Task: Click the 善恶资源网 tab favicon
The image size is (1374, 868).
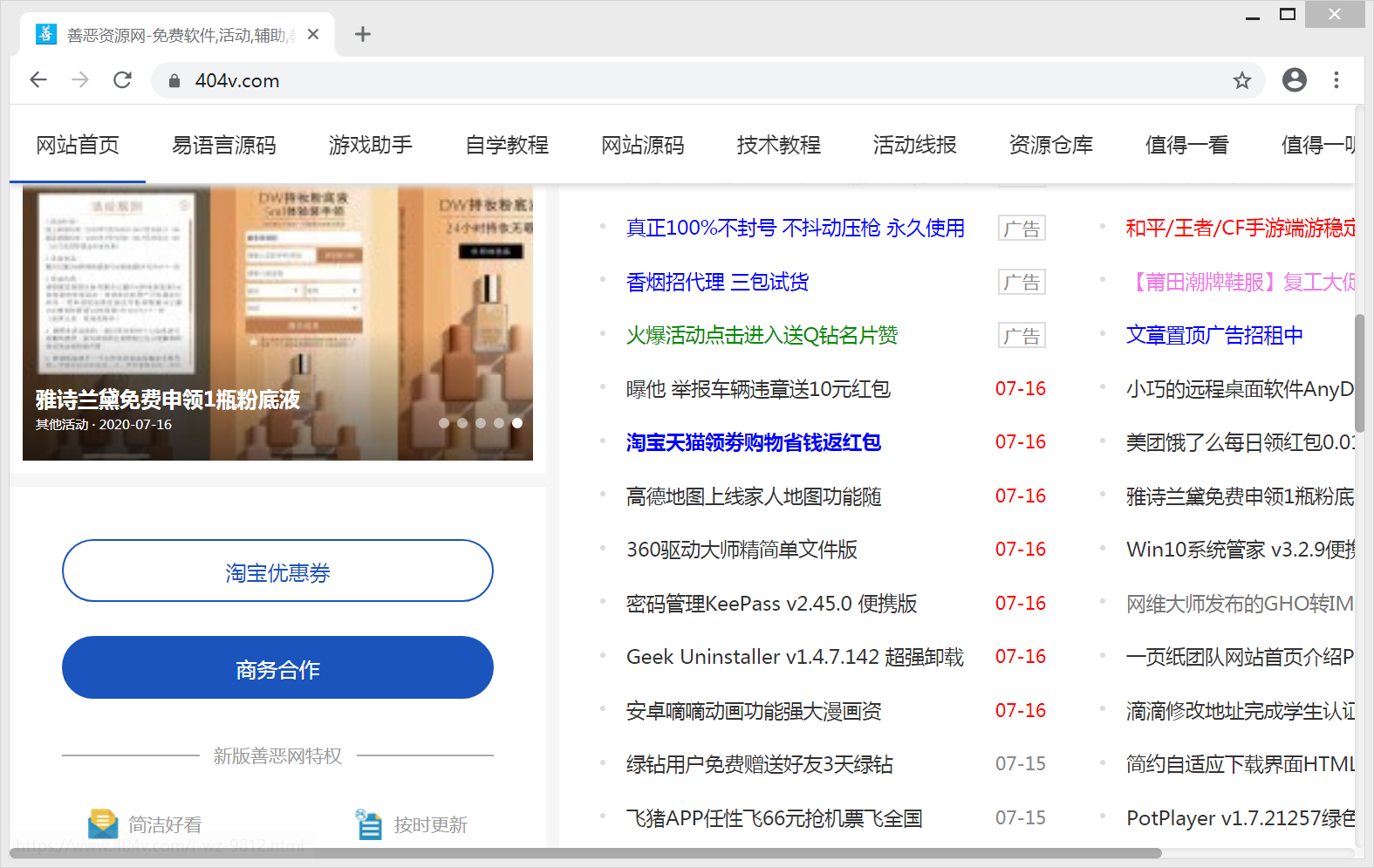Action: point(46,34)
